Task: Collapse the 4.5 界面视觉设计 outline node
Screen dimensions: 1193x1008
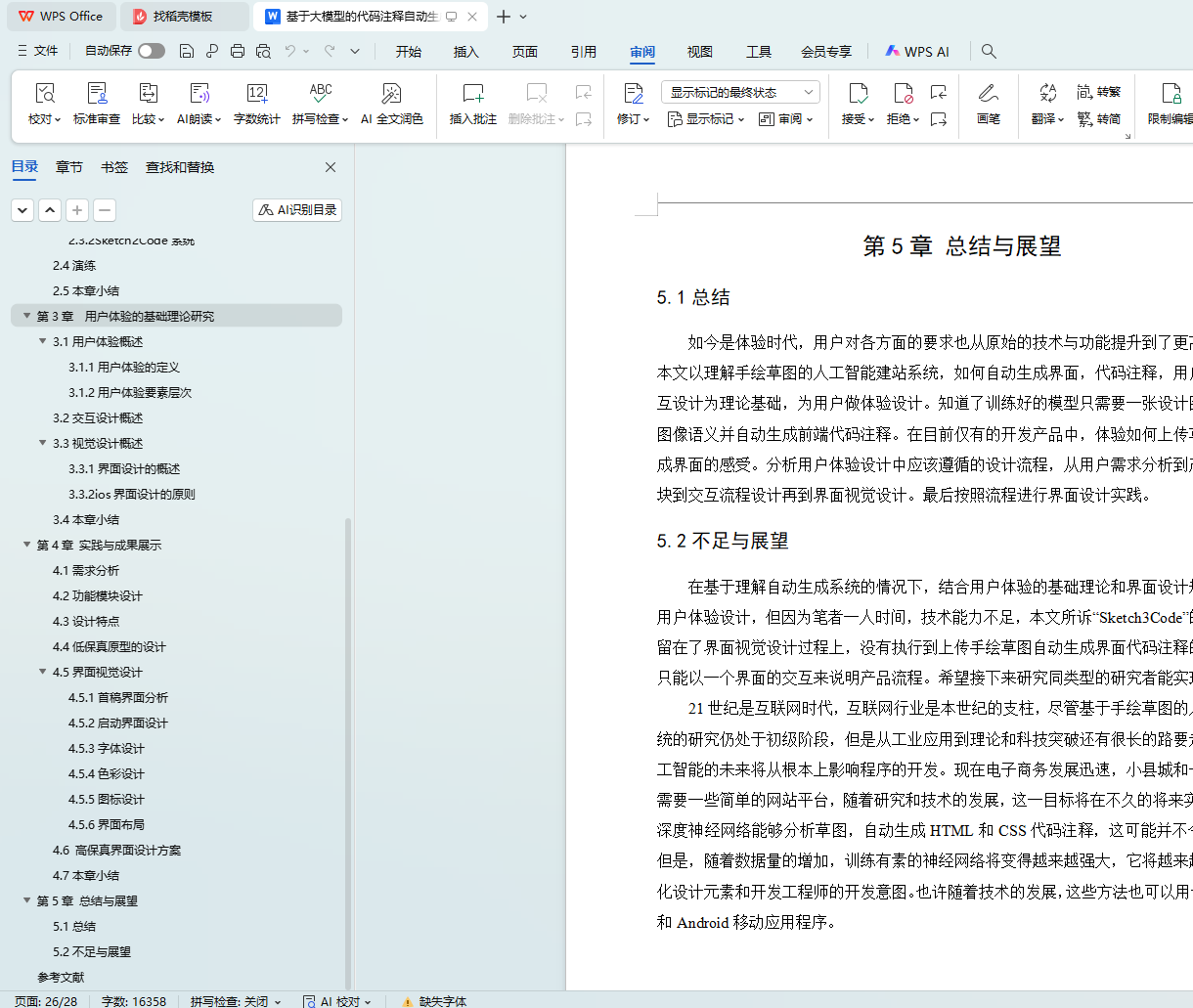Action: coord(43,672)
